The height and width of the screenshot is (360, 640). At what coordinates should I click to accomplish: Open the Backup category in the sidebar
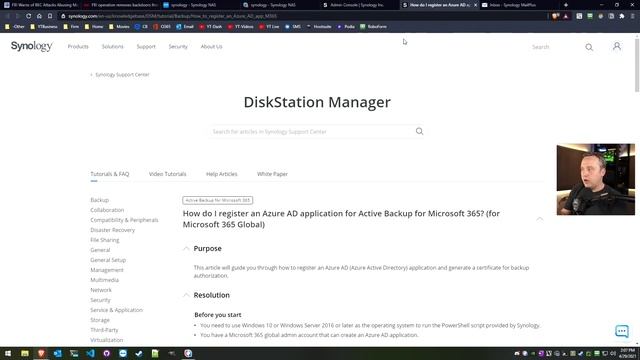coord(100,200)
